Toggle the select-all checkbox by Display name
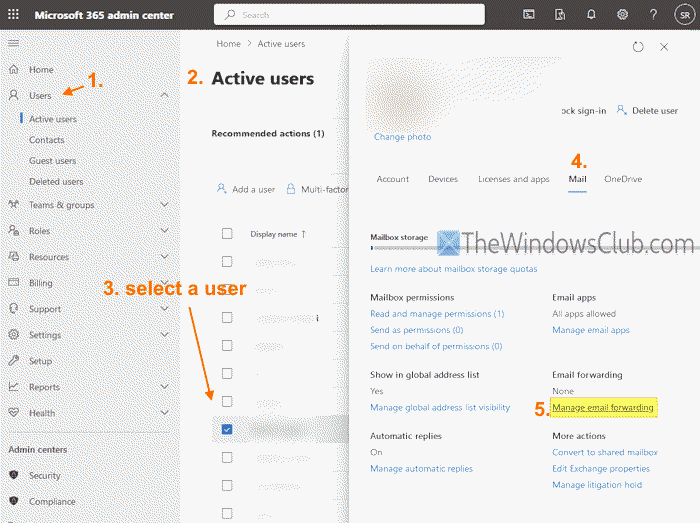700x523 pixels. click(x=227, y=233)
